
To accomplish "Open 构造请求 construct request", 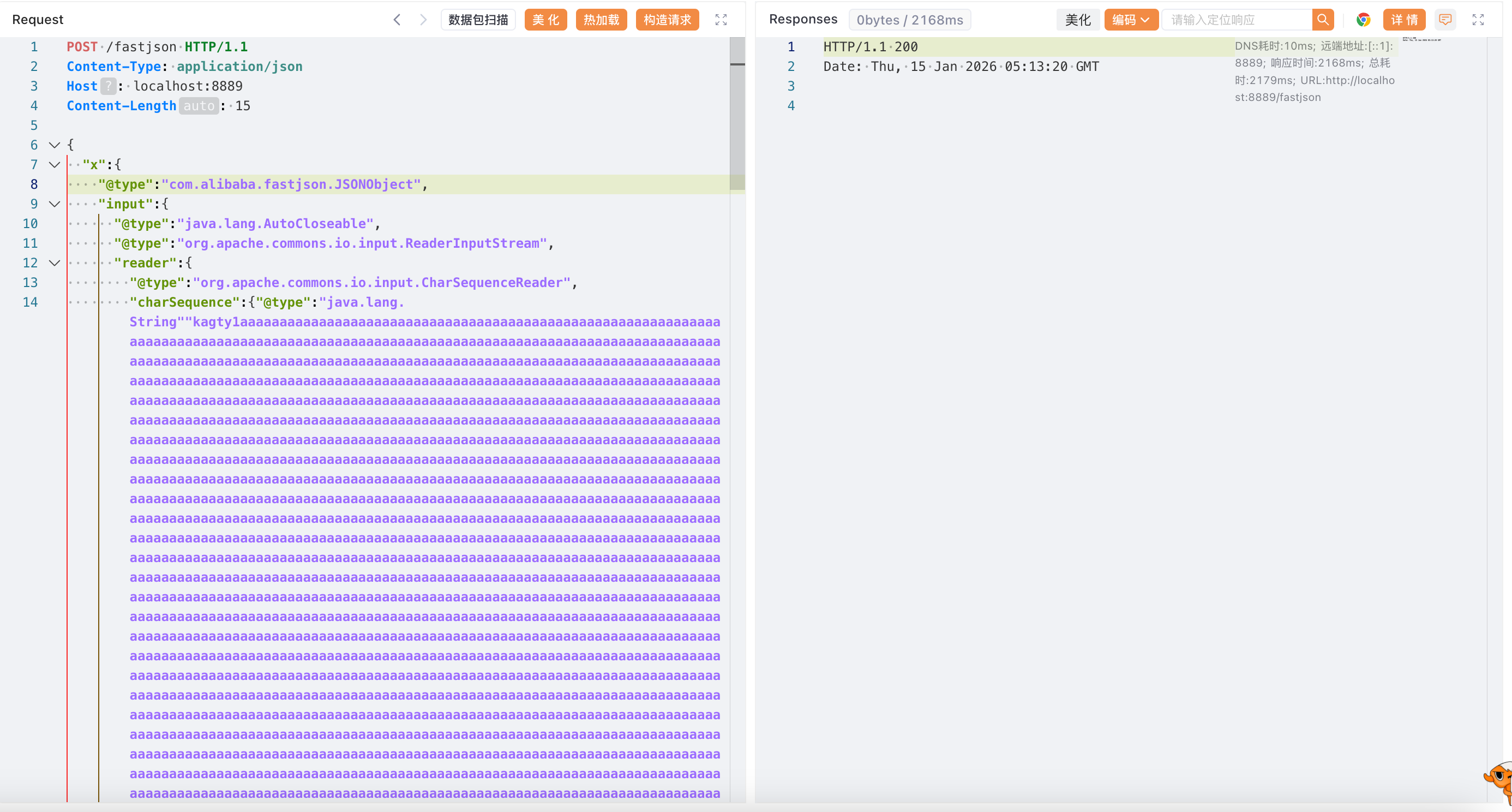I will click(667, 20).
